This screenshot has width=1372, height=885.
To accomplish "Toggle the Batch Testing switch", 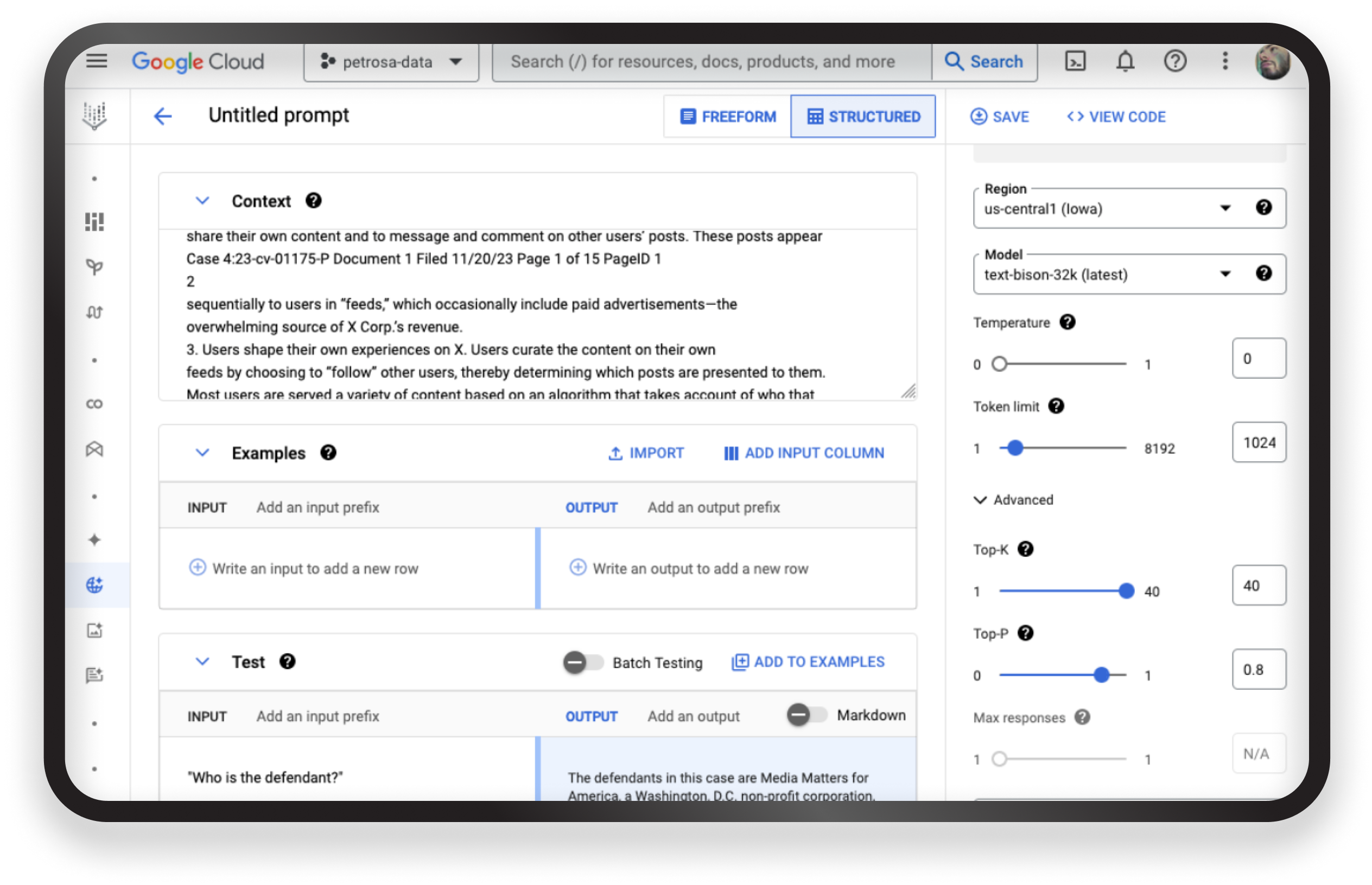I will 582,663.
